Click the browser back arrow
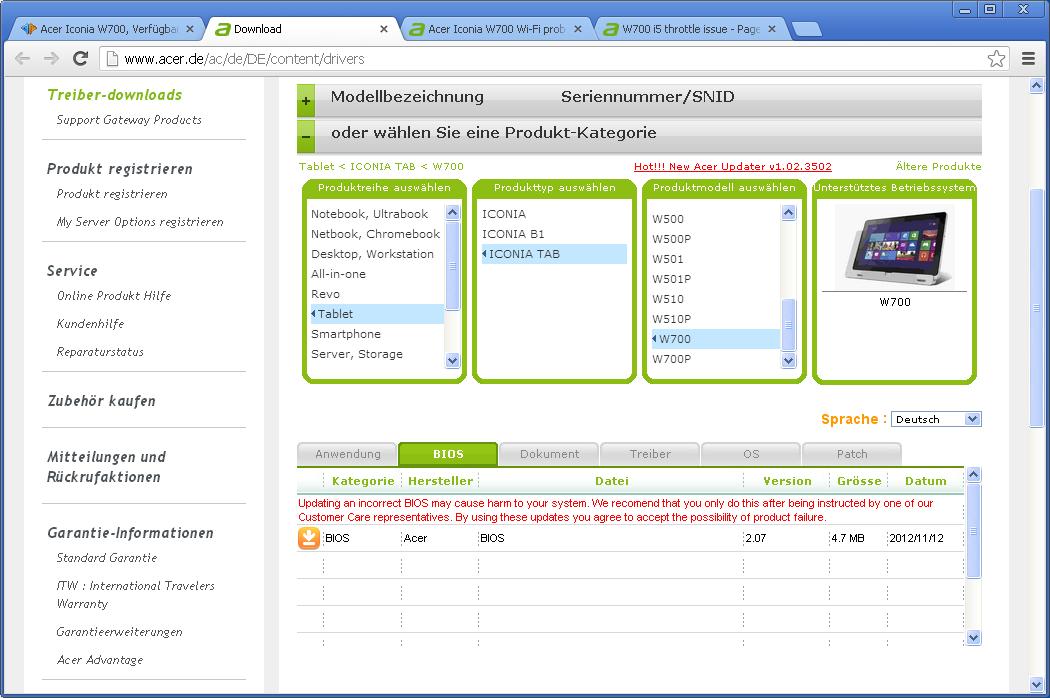 click(x=22, y=59)
